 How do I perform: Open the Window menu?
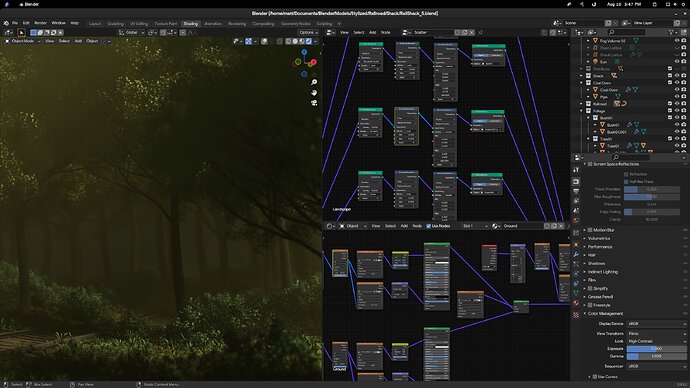[x=59, y=23]
